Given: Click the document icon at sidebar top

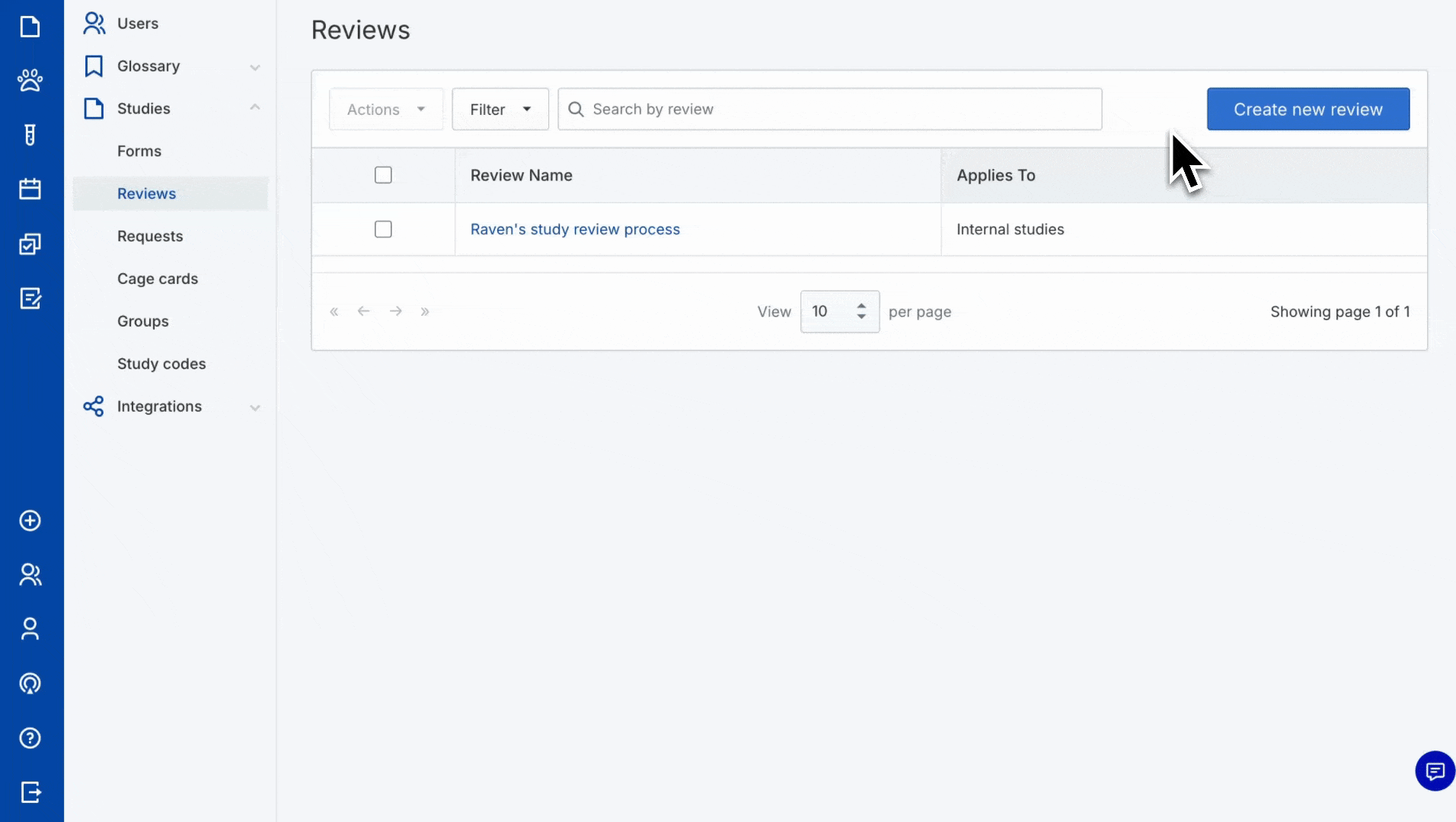Looking at the screenshot, I should [x=30, y=27].
